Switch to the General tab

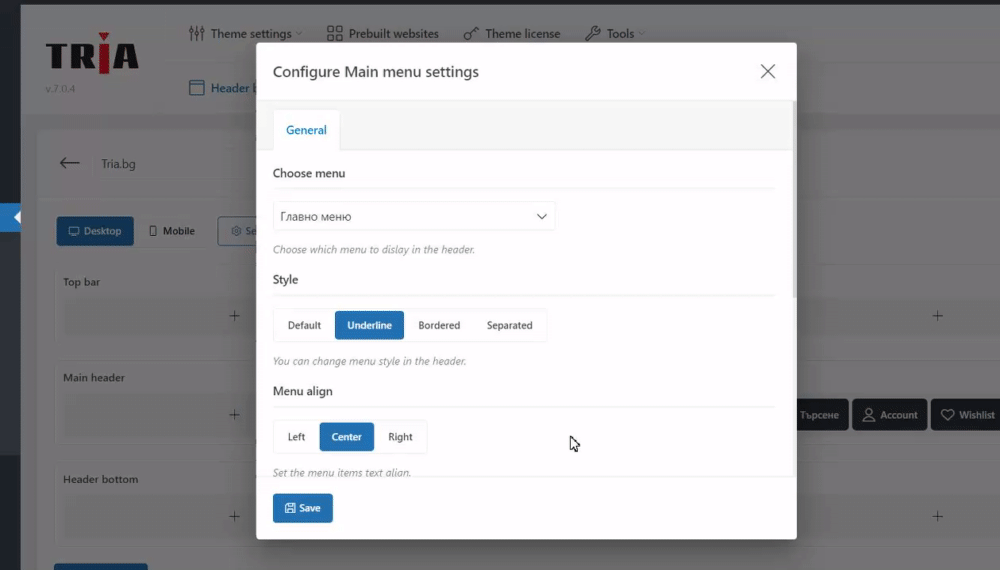(x=306, y=130)
